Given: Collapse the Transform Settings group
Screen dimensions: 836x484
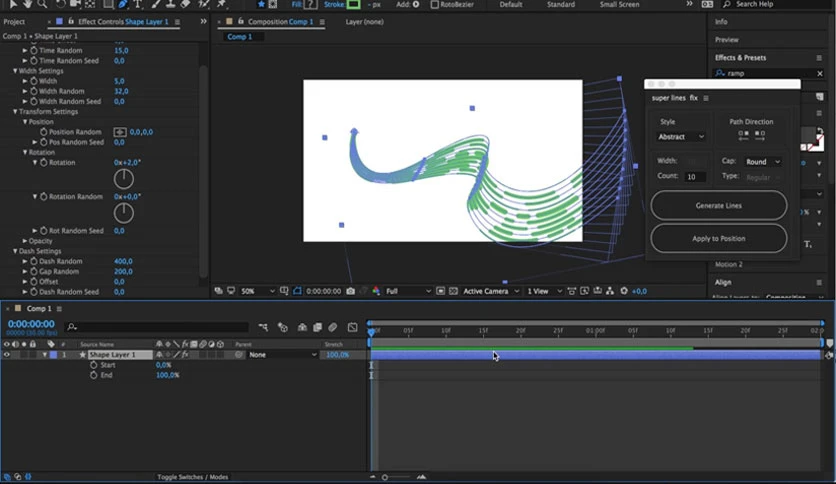Looking at the screenshot, I should click(15, 111).
